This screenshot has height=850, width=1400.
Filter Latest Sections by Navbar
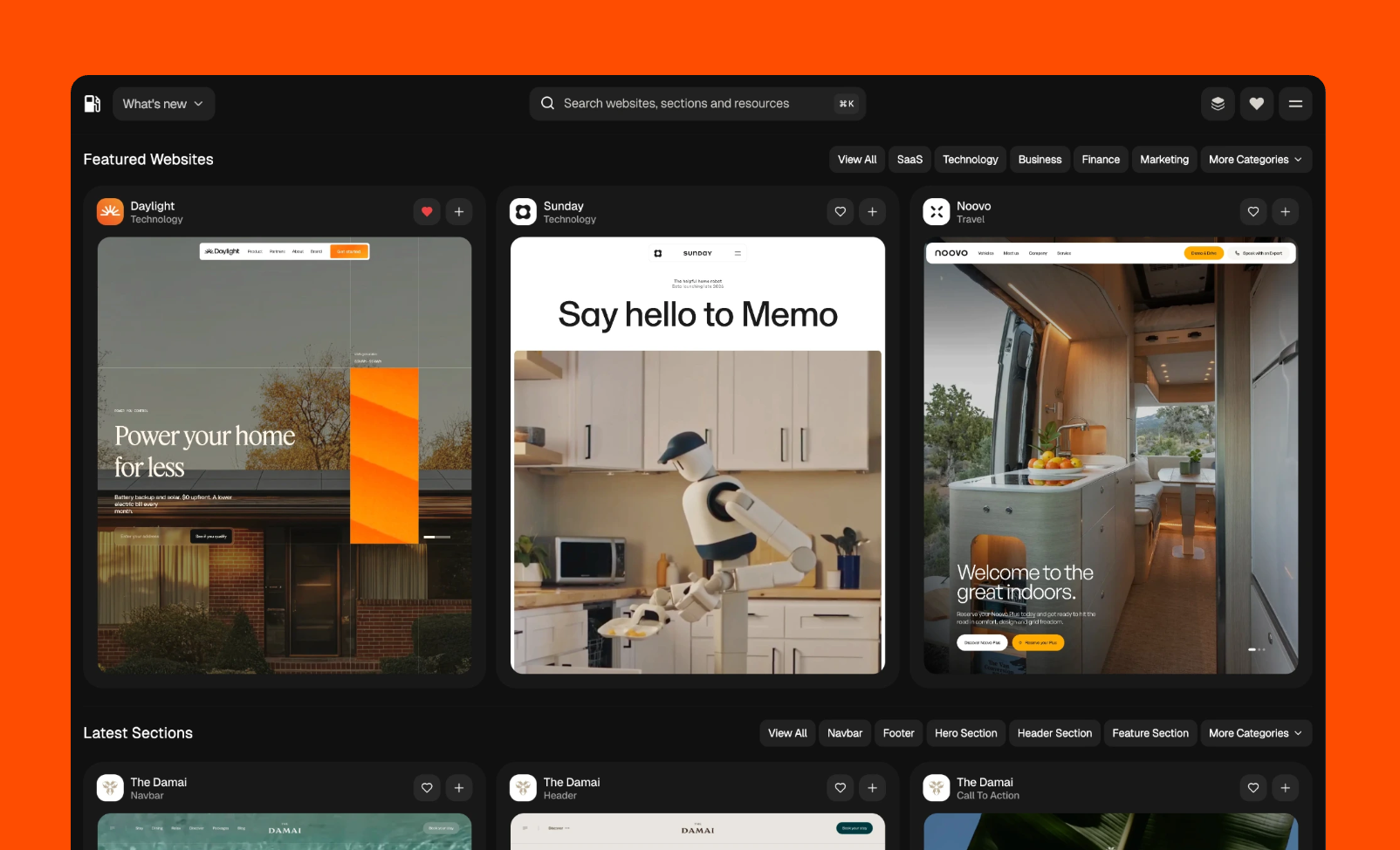845,733
